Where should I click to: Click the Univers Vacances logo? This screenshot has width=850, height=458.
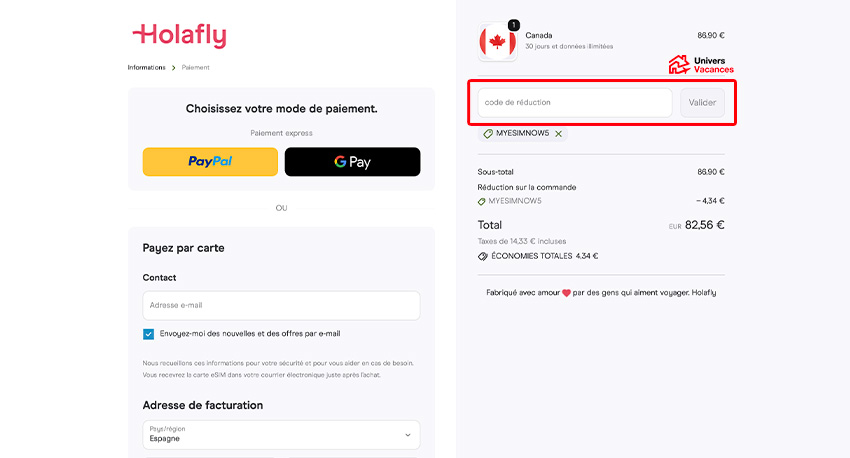tap(701, 65)
